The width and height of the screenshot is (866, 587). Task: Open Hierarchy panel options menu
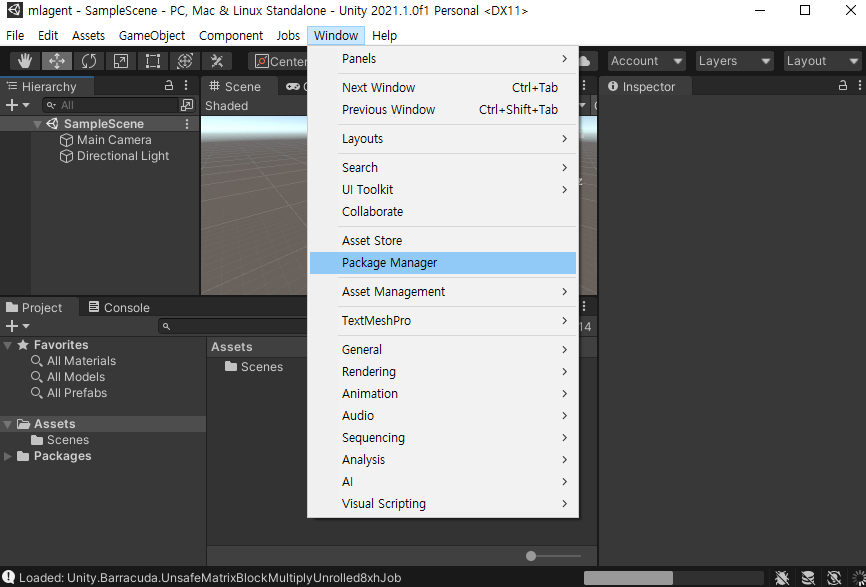[x=187, y=86]
